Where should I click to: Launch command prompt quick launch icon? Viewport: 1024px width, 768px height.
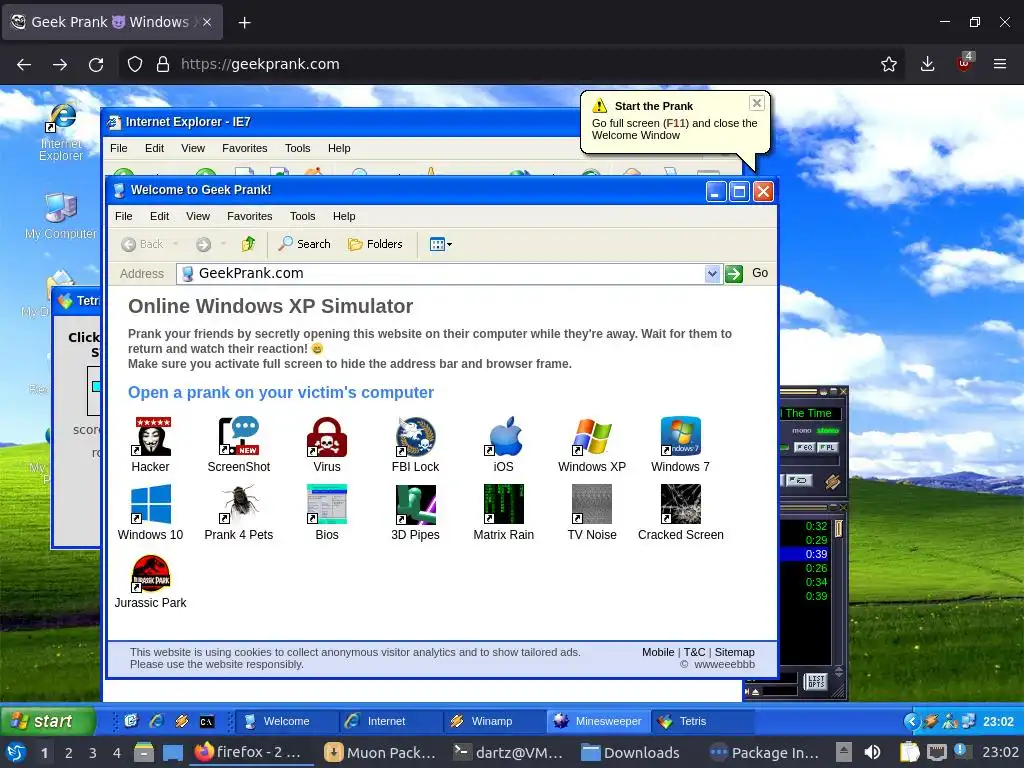(x=206, y=722)
